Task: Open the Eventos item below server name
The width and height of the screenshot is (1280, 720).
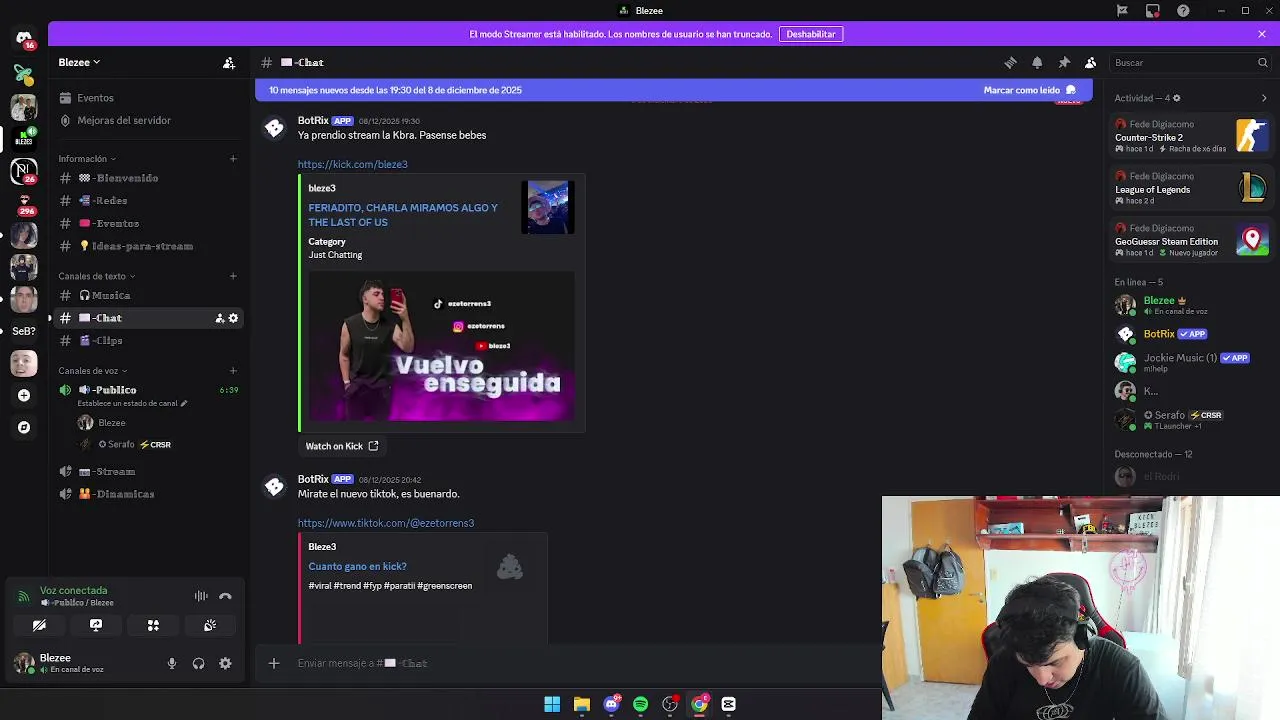Action: click(x=149, y=98)
